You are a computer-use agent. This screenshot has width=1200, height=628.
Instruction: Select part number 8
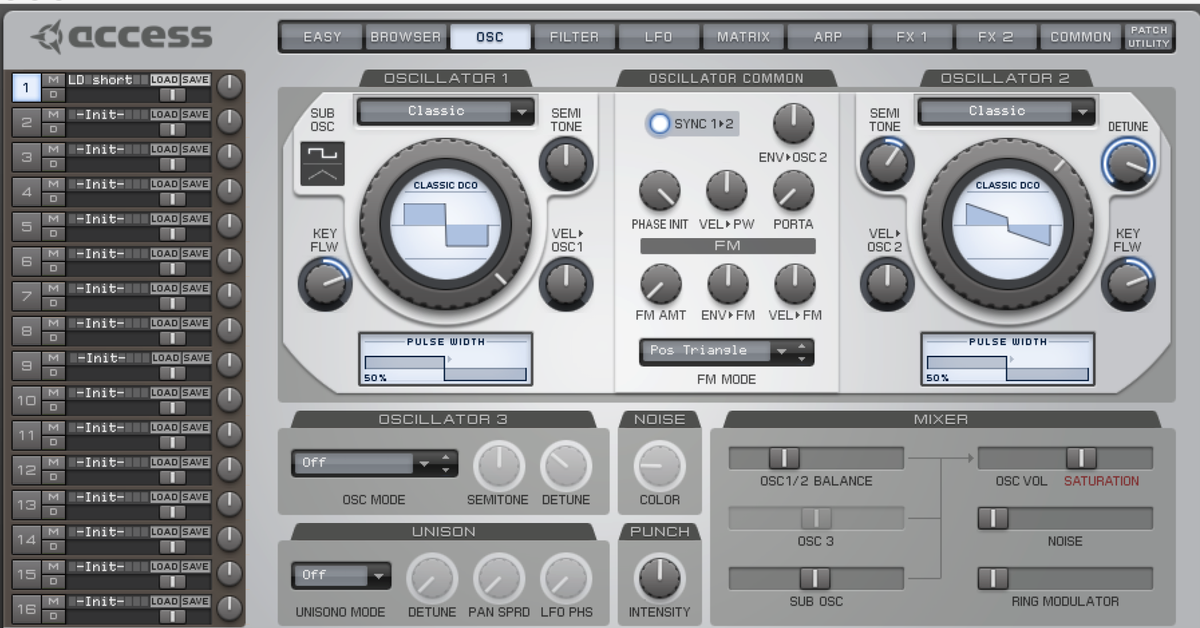pos(27,331)
